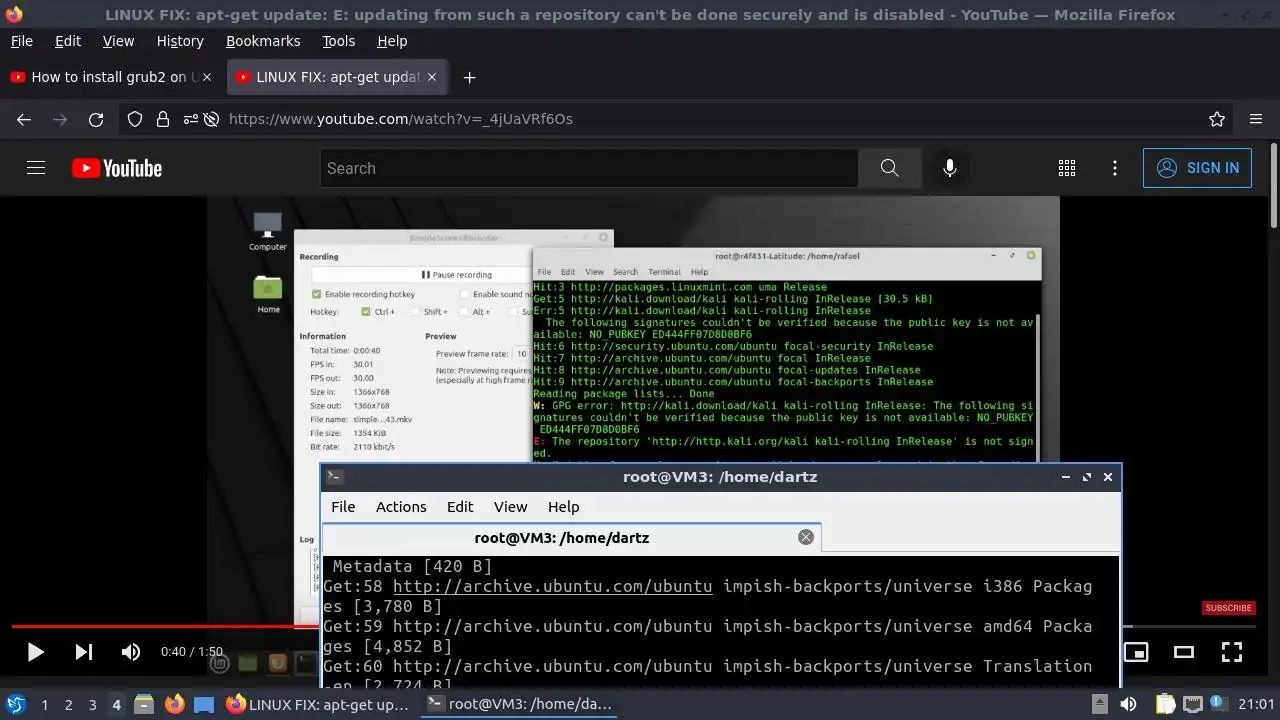Open the tracking protection shield icon
The width and height of the screenshot is (1280, 720).
[x=135, y=119]
